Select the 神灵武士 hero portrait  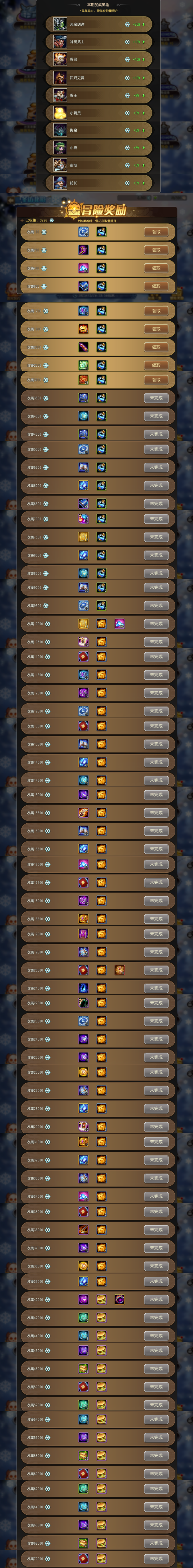60,42
